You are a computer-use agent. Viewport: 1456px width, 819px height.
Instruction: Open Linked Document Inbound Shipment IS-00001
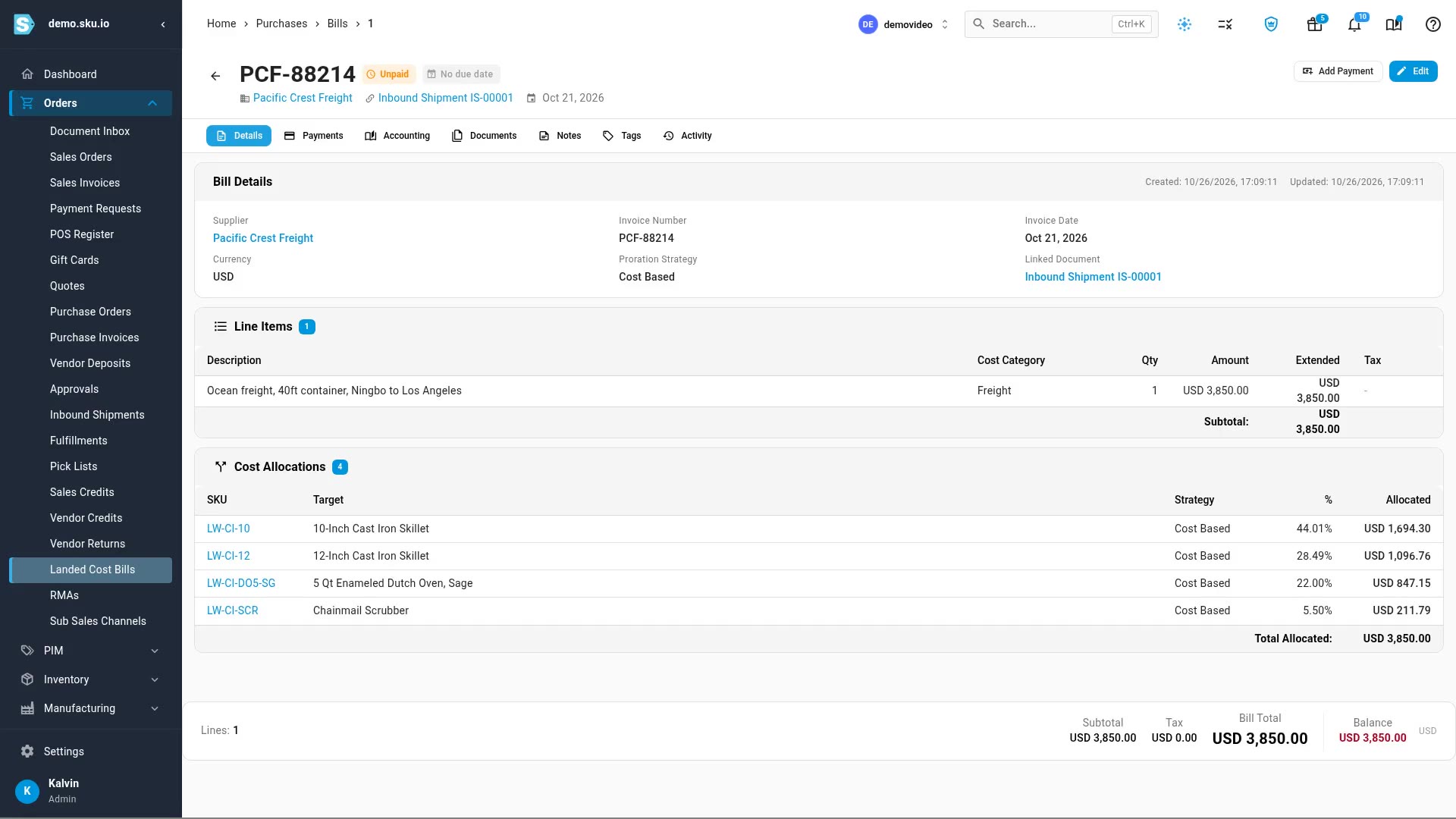click(x=1093, y=277)
